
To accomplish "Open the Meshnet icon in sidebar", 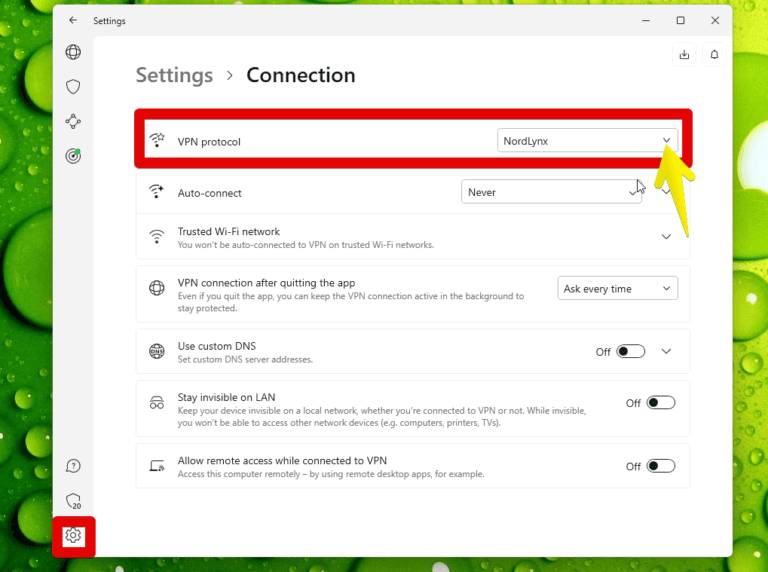I will click(73, 121).
